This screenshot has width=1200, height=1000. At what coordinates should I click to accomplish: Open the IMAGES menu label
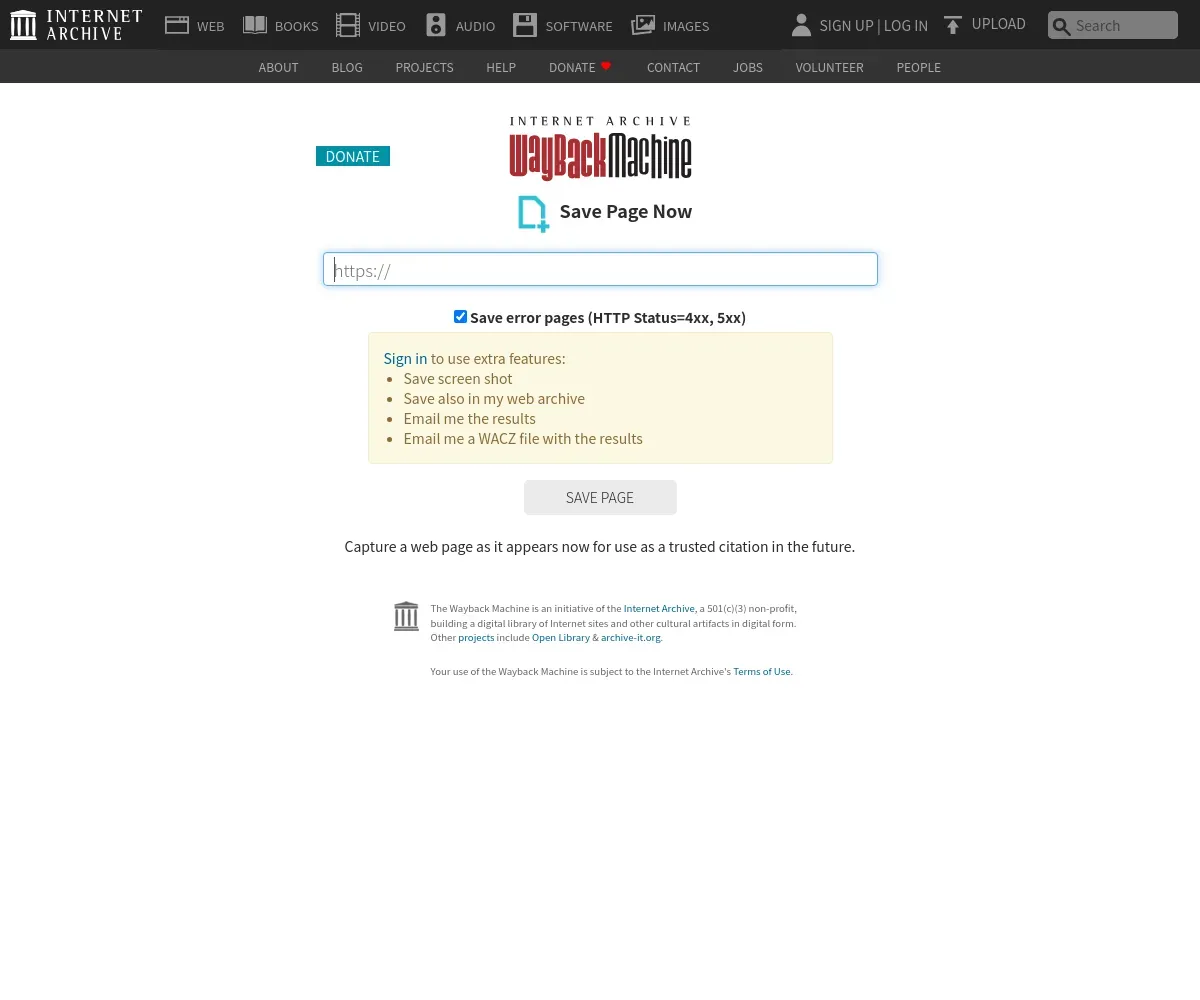pos(686,26)
